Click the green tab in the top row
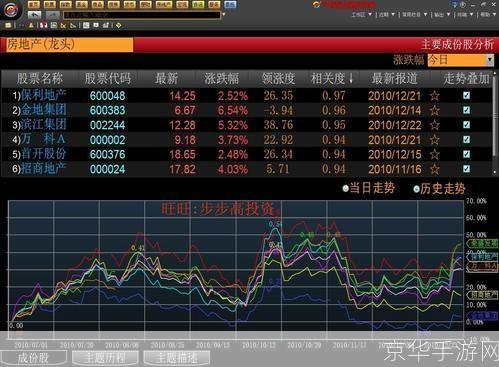Image resolution: width=499 pixels, height=367 pixels. (x=198, y=4)
